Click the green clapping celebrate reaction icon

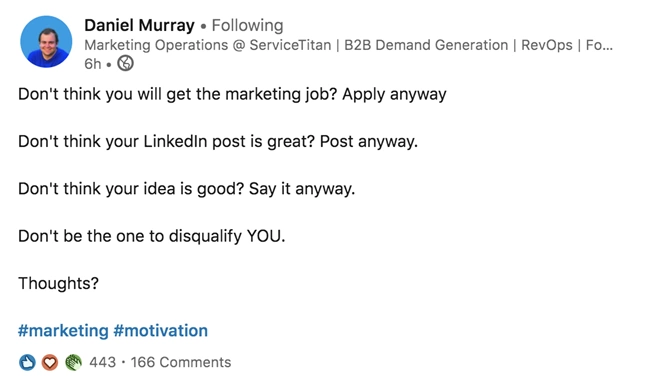click(x=73, y=363)
